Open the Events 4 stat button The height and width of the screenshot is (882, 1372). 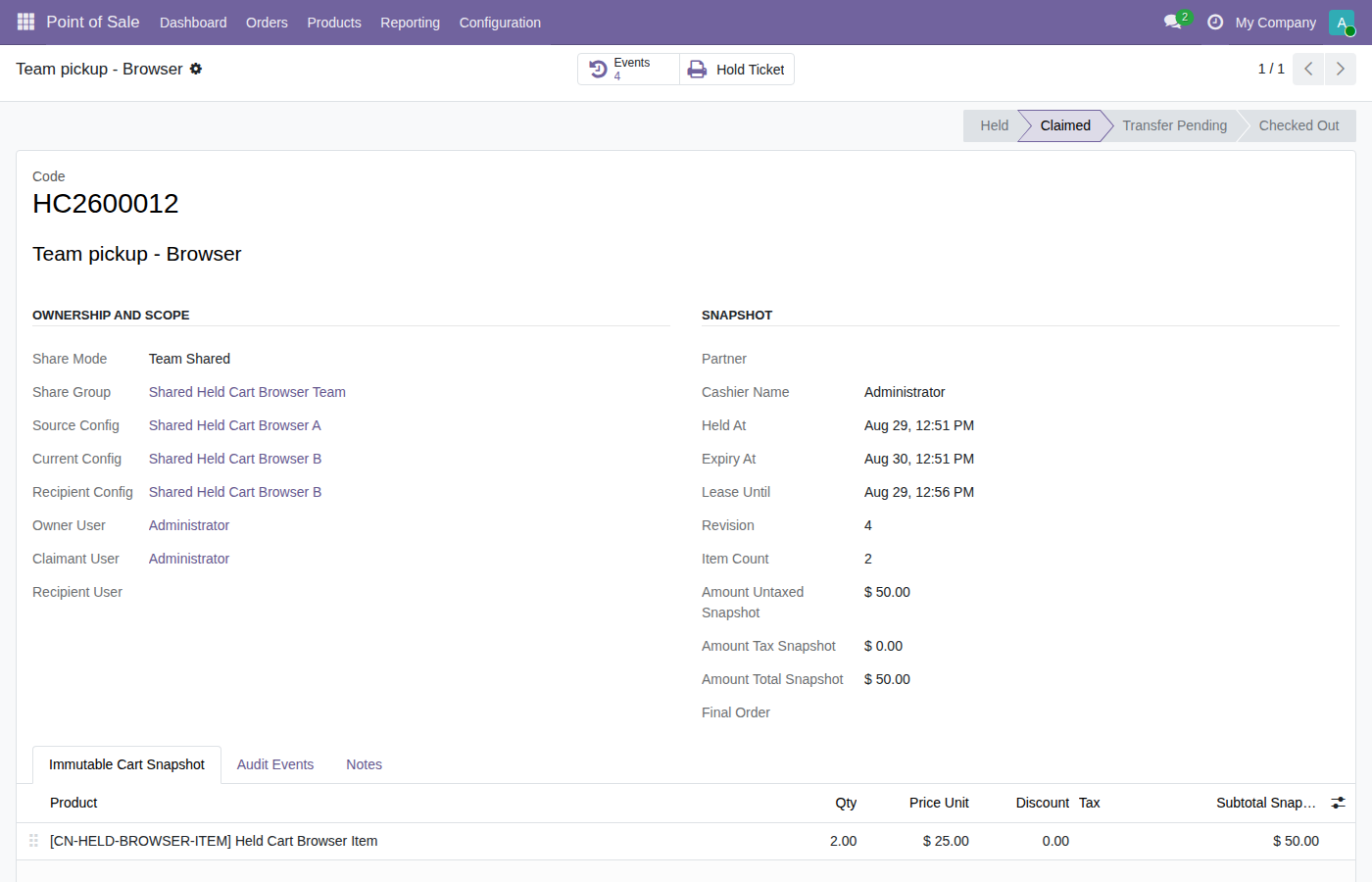click(x=628, y=70)
